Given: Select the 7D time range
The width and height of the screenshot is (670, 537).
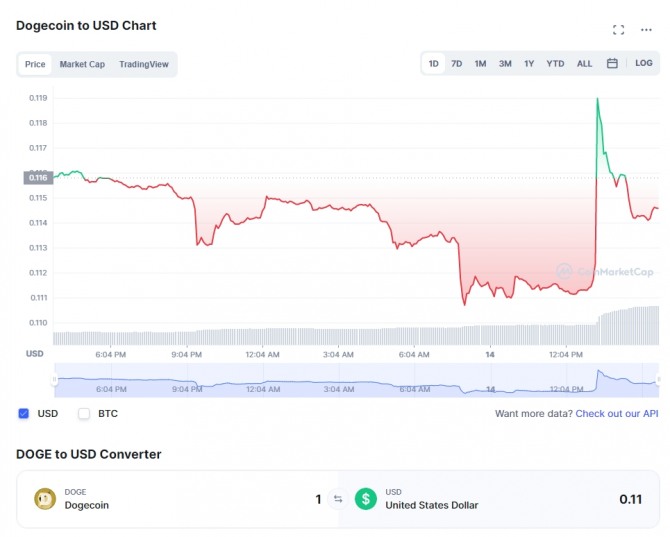Looking at the screenshot, I should point(456,64).
